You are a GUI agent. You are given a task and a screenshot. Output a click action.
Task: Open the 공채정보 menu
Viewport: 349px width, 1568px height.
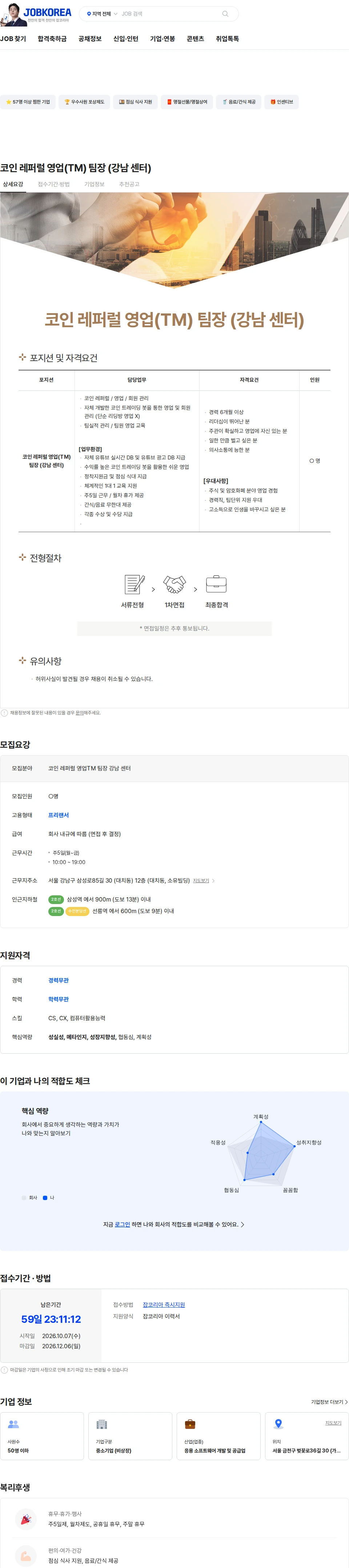[x=90, y=39]
